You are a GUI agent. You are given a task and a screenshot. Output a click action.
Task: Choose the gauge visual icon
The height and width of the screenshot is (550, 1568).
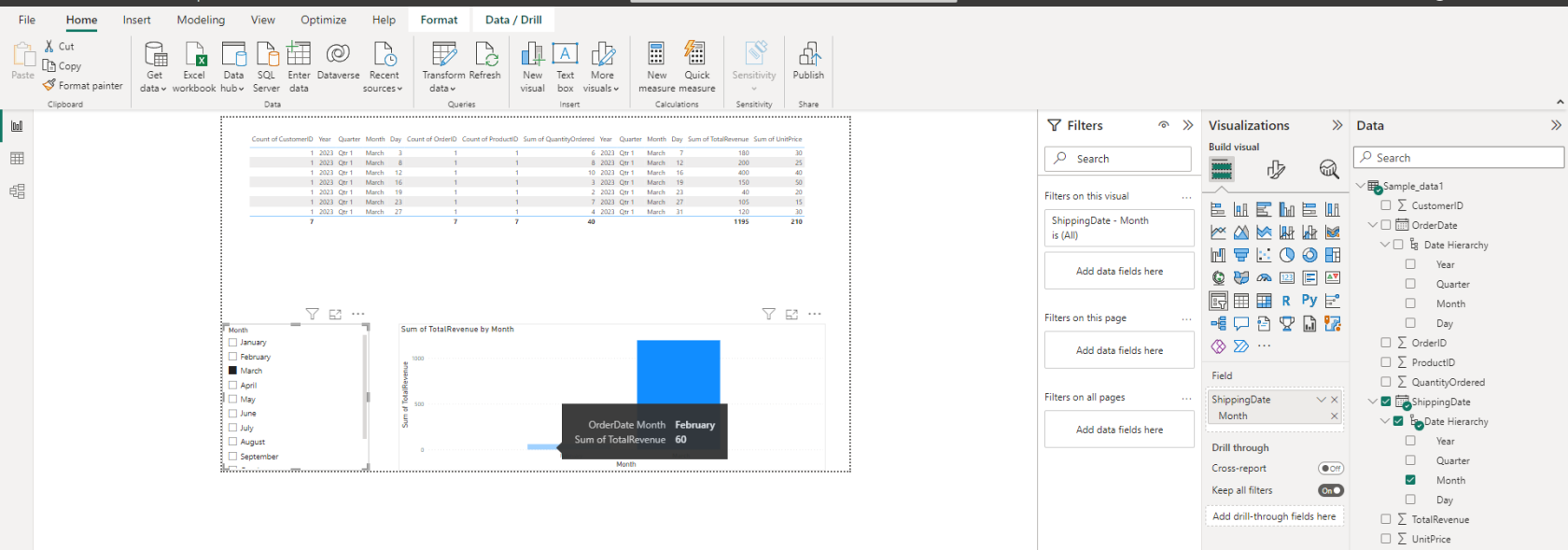(x=1264, y=277)
